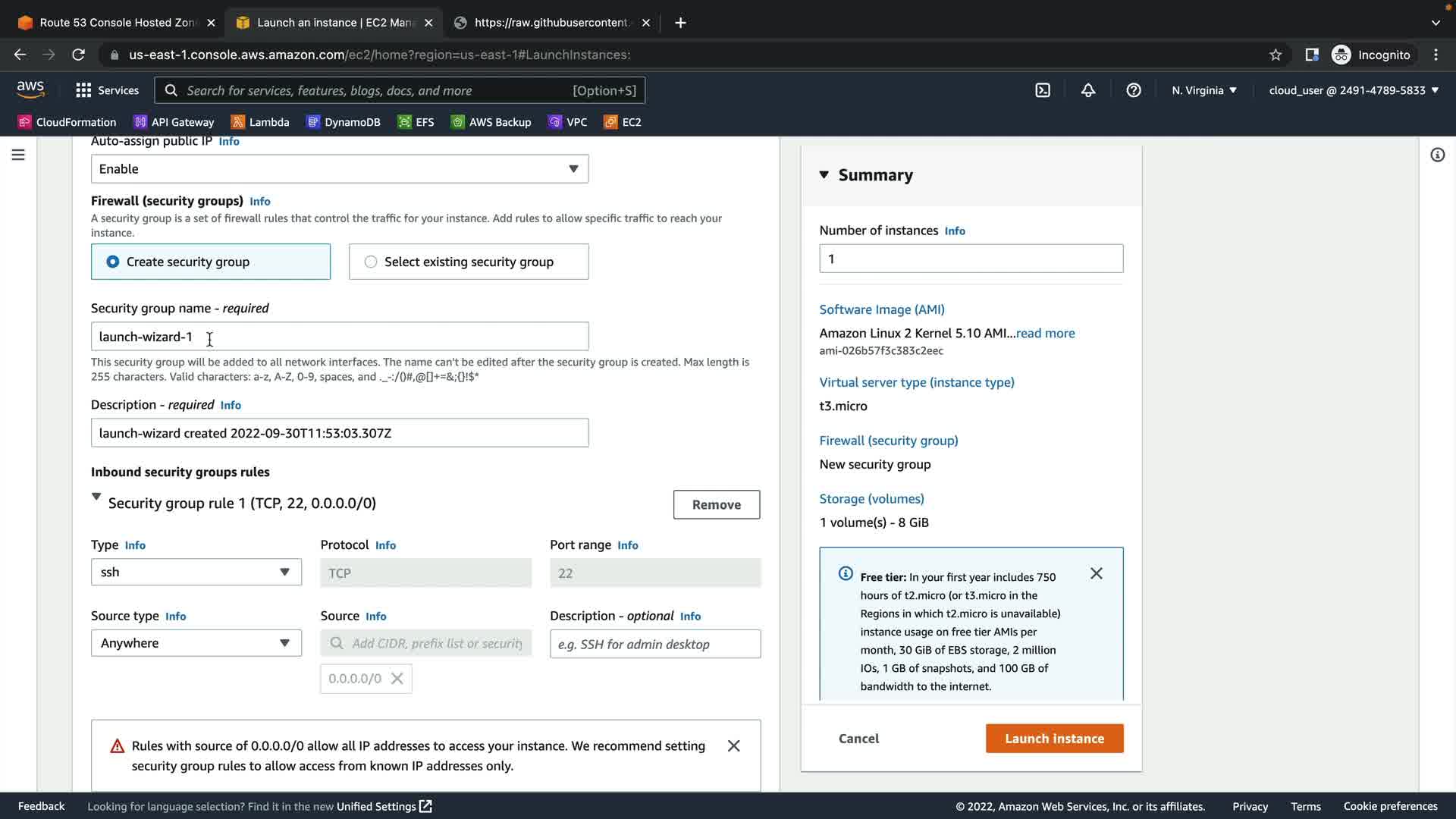Click the Remove rule button
Image resolution: width=1456 pixels, height=819 pixels.
pos(716,505)
